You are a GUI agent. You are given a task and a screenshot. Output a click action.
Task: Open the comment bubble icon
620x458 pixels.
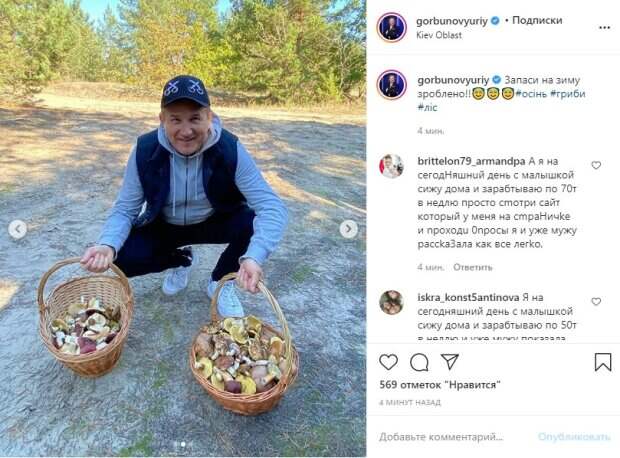coord(419,362)
